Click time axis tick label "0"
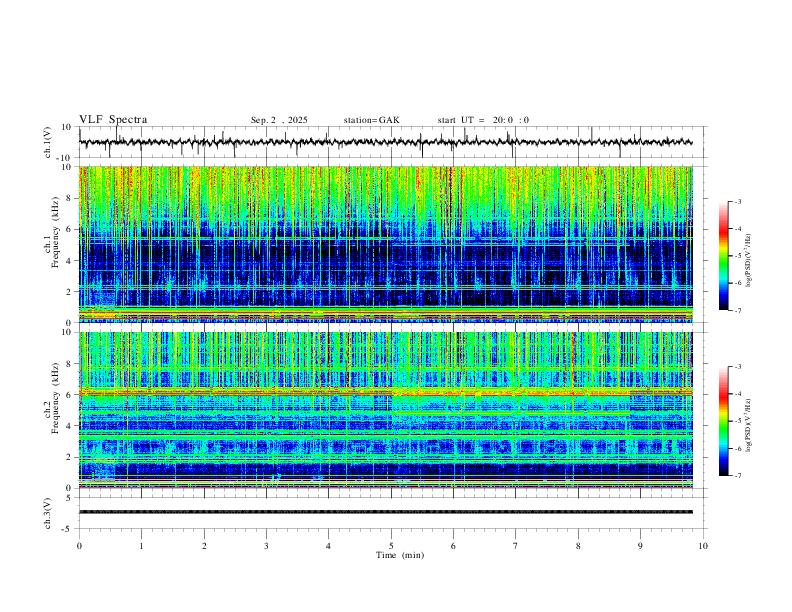Viewport: 792px width, 612px height. (79, 546)
